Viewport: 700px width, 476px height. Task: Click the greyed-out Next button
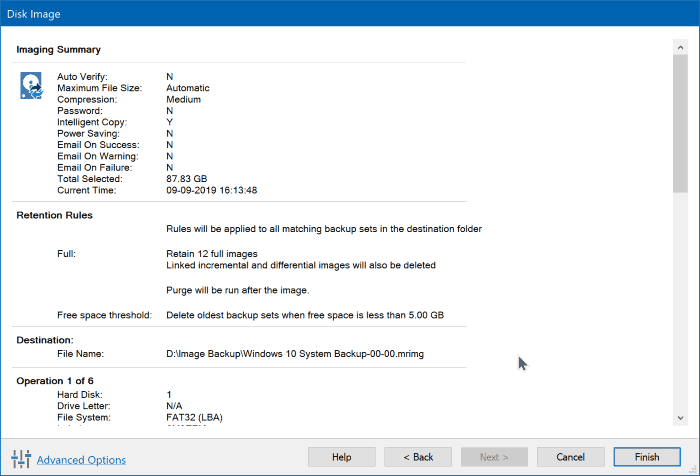tap(494, 457)
